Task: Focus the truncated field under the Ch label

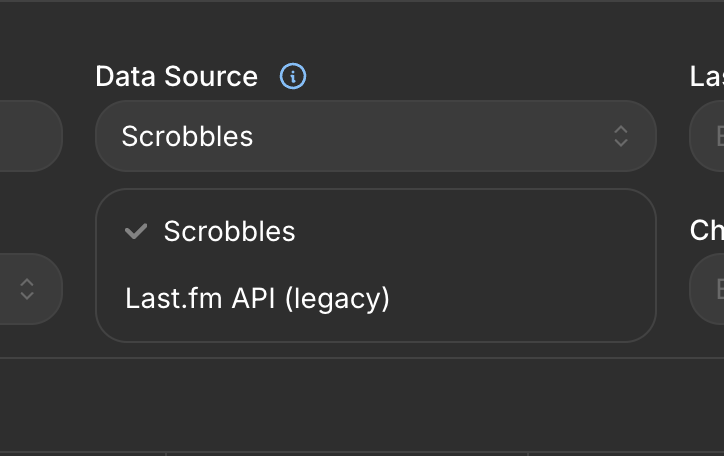Action: [x=707, y=289]
